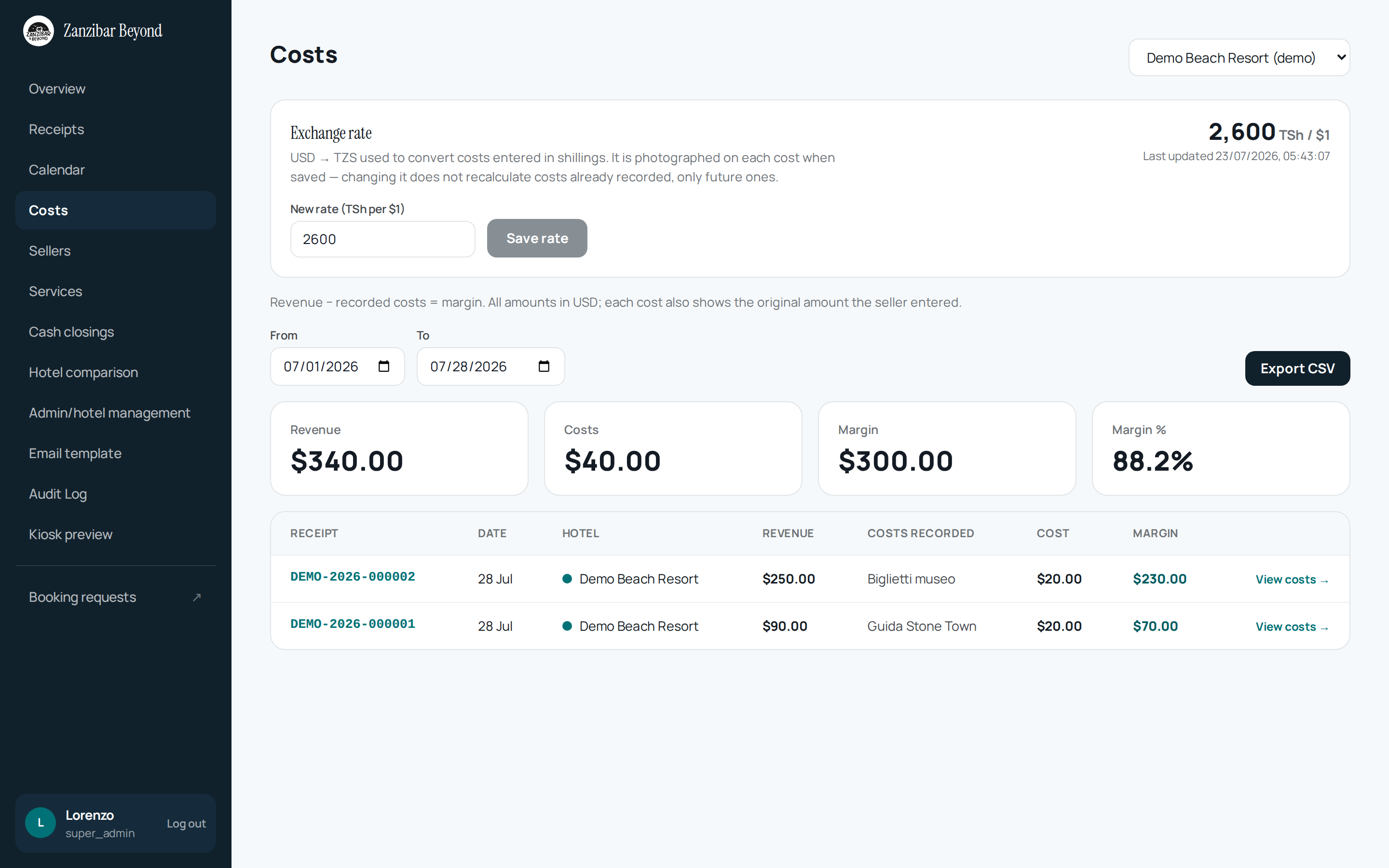Open Services section
The width and height of the screenshot is (1389, 868).
pos(115,291)
